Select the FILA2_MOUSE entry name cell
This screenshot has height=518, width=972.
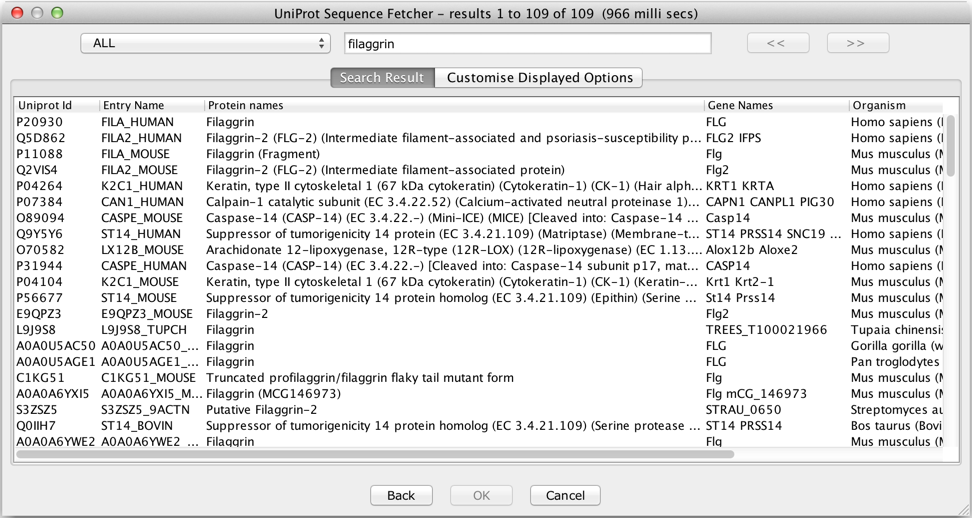pos(139,170)
